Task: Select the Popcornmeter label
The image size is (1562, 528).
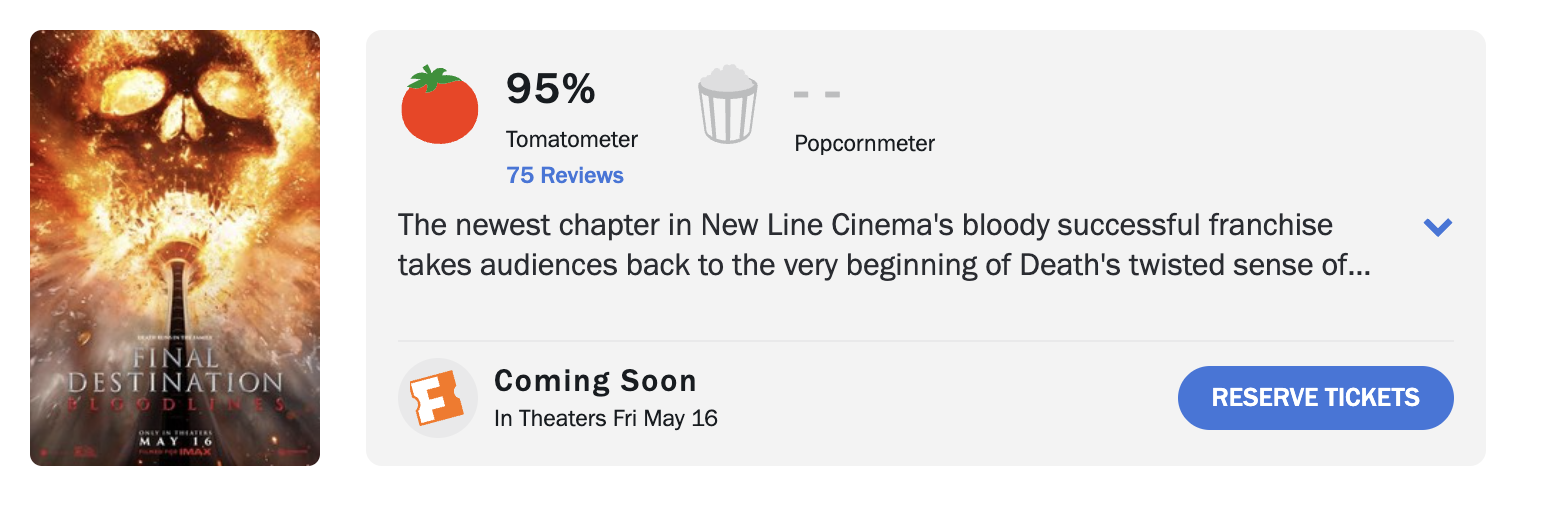Action: [864, 143]
